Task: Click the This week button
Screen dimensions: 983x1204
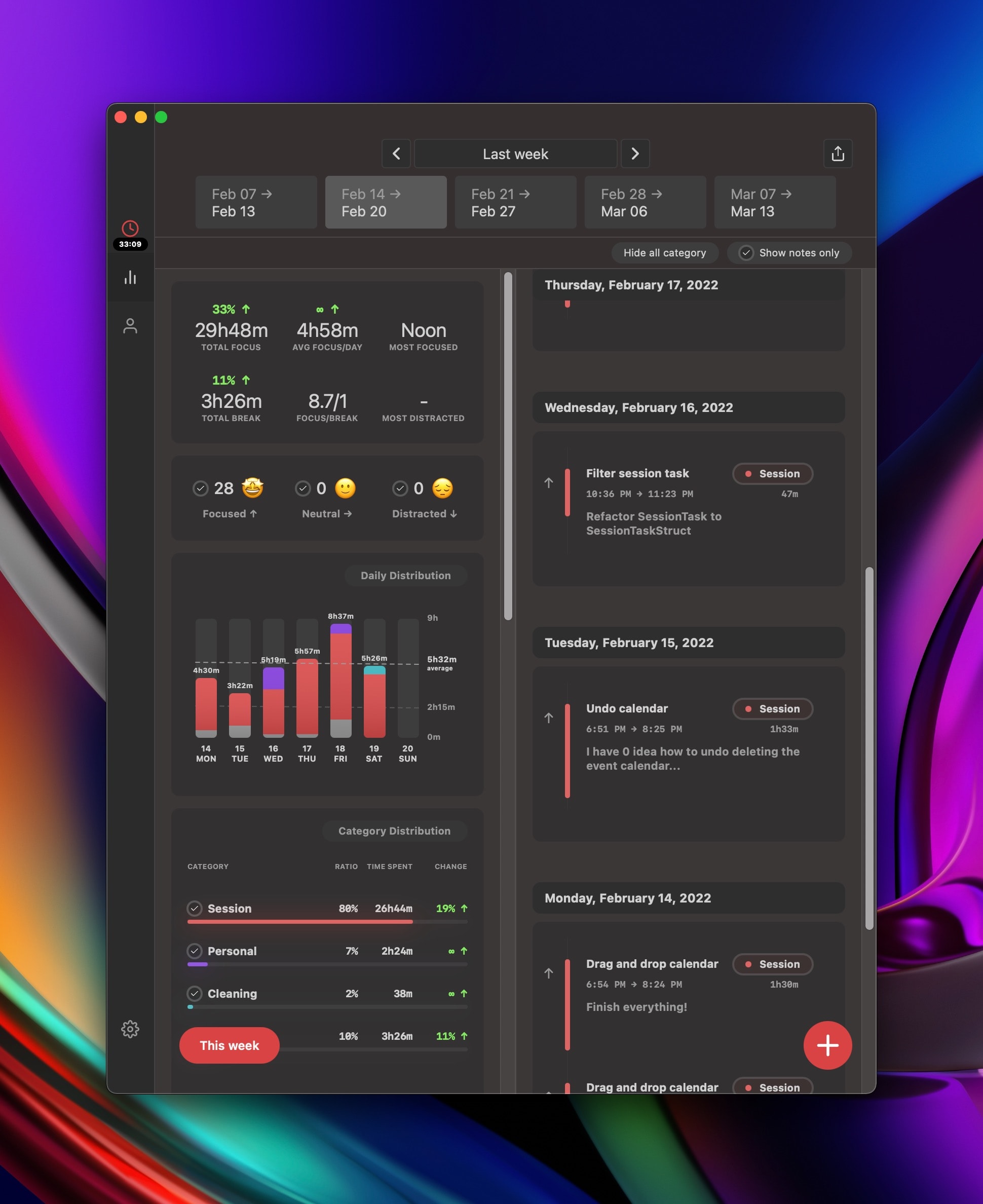Action: pyautogui.click(x=228, y=1044)
